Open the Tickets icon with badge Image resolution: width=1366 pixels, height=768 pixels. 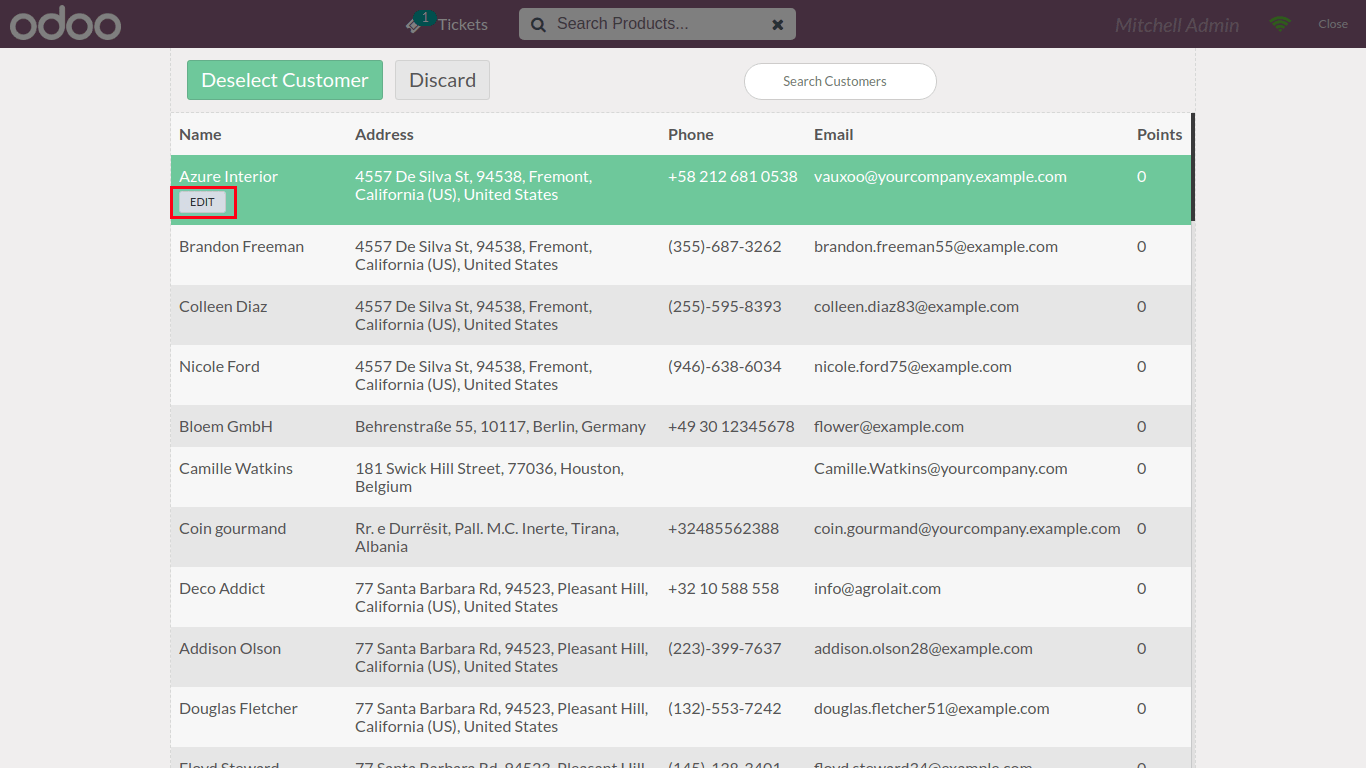click(x=420, y=24)
